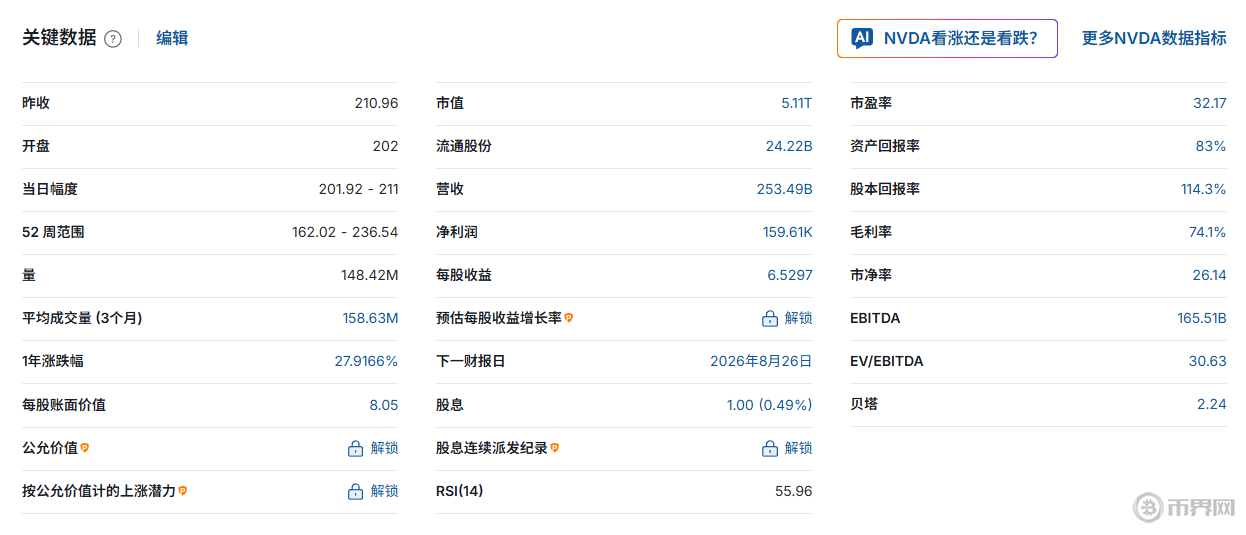Click 解锁 for 按公允价值计的上涨潜力
This screenshot has width=1246, height=535.
384,491
